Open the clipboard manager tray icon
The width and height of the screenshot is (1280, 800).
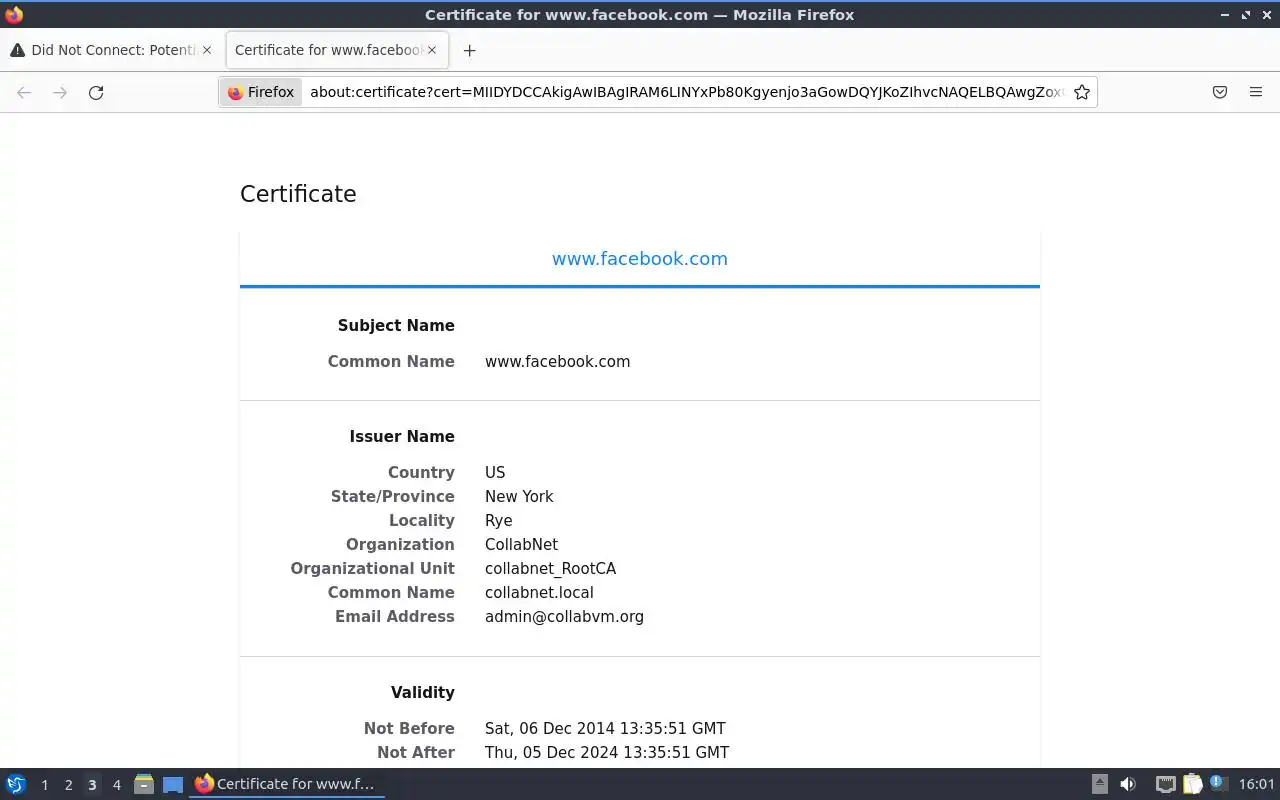(x=1192, y=785)
